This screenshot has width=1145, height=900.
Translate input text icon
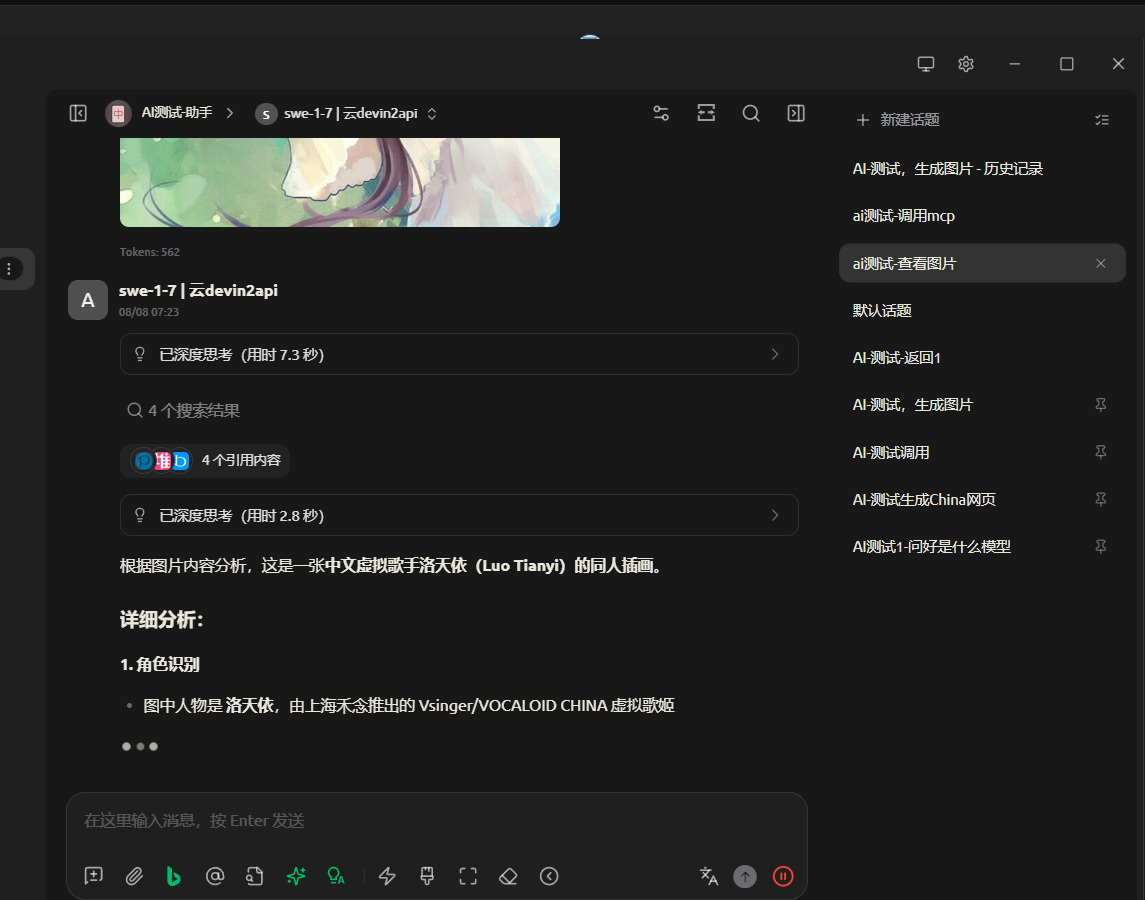[708, 876]
